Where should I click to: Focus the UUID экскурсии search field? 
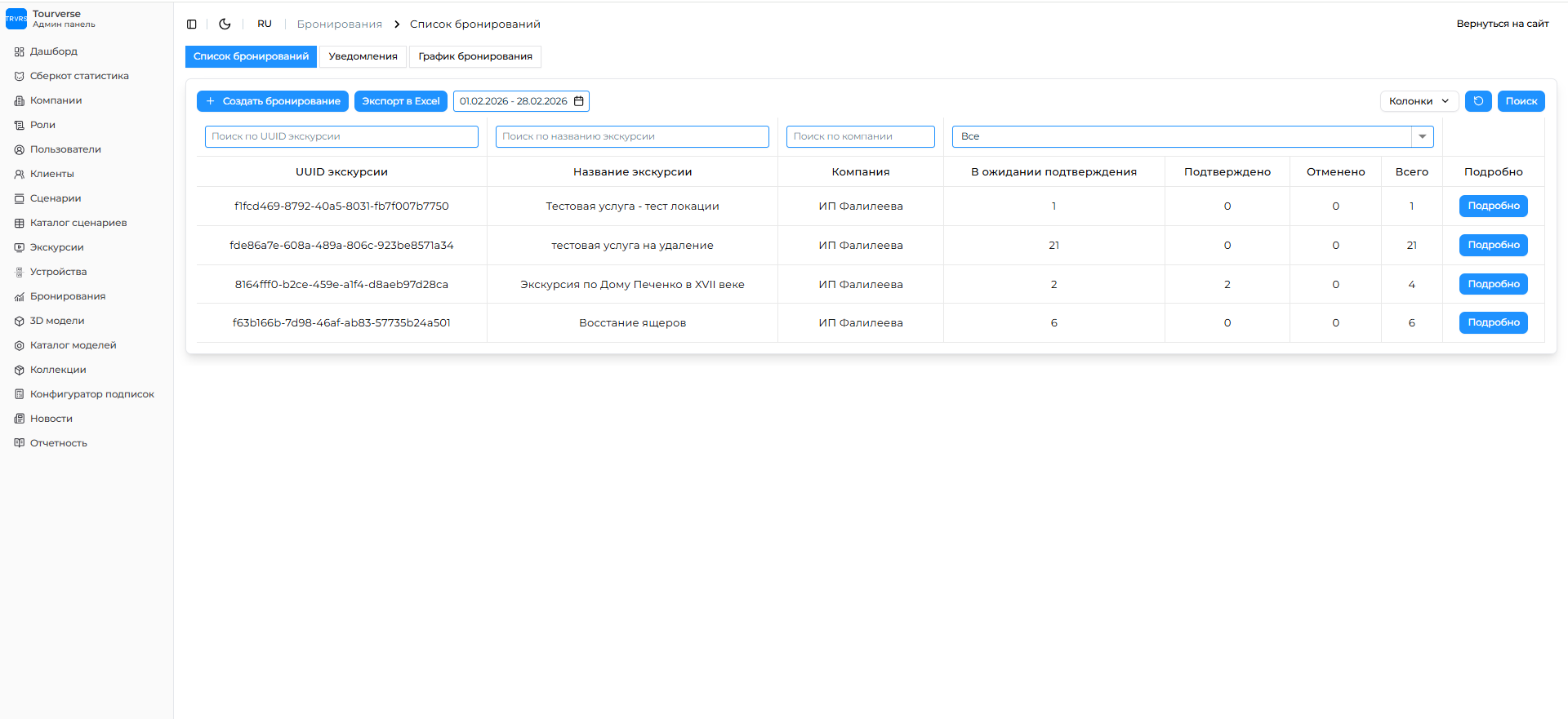tap(341, 136)
